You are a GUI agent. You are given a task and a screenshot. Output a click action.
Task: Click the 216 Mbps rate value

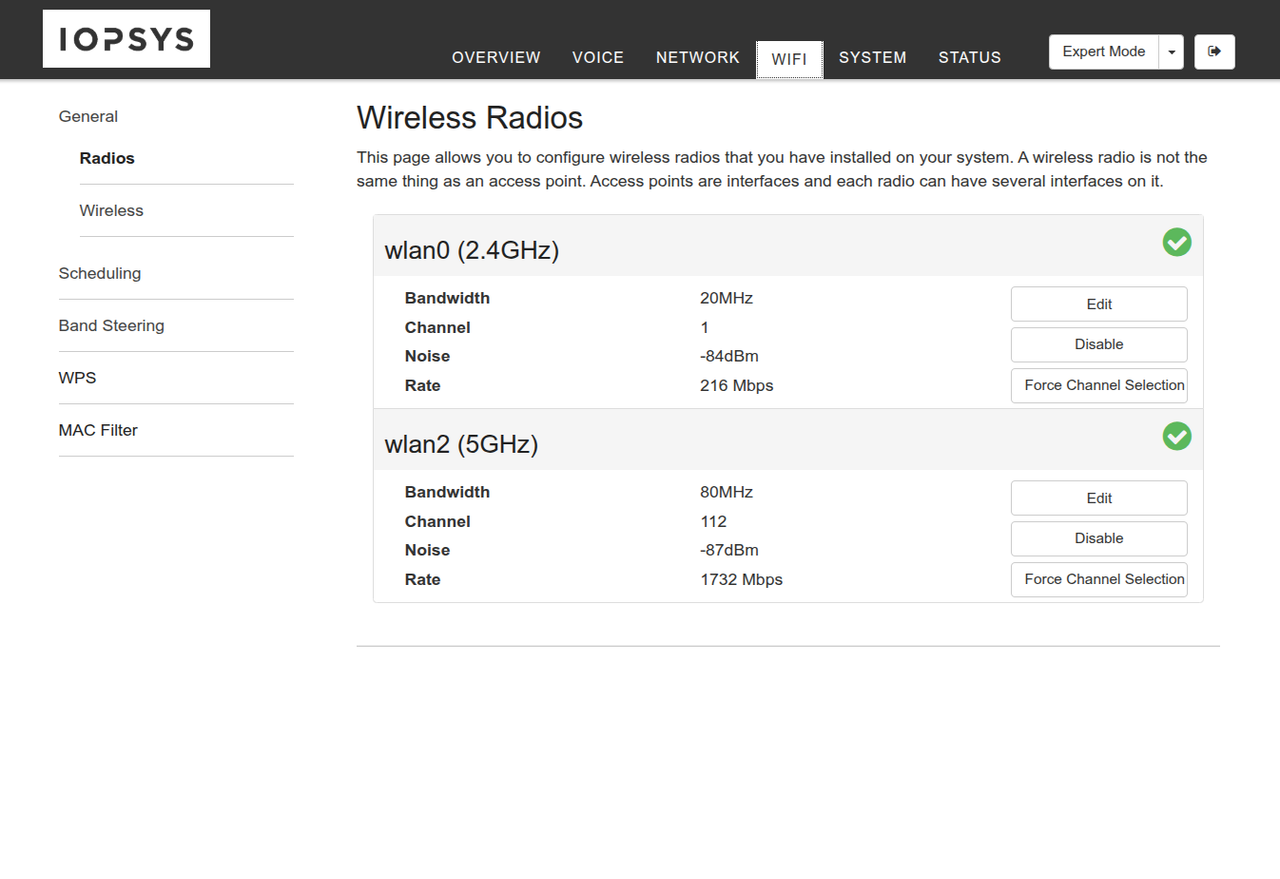click(x=737, y=385)
